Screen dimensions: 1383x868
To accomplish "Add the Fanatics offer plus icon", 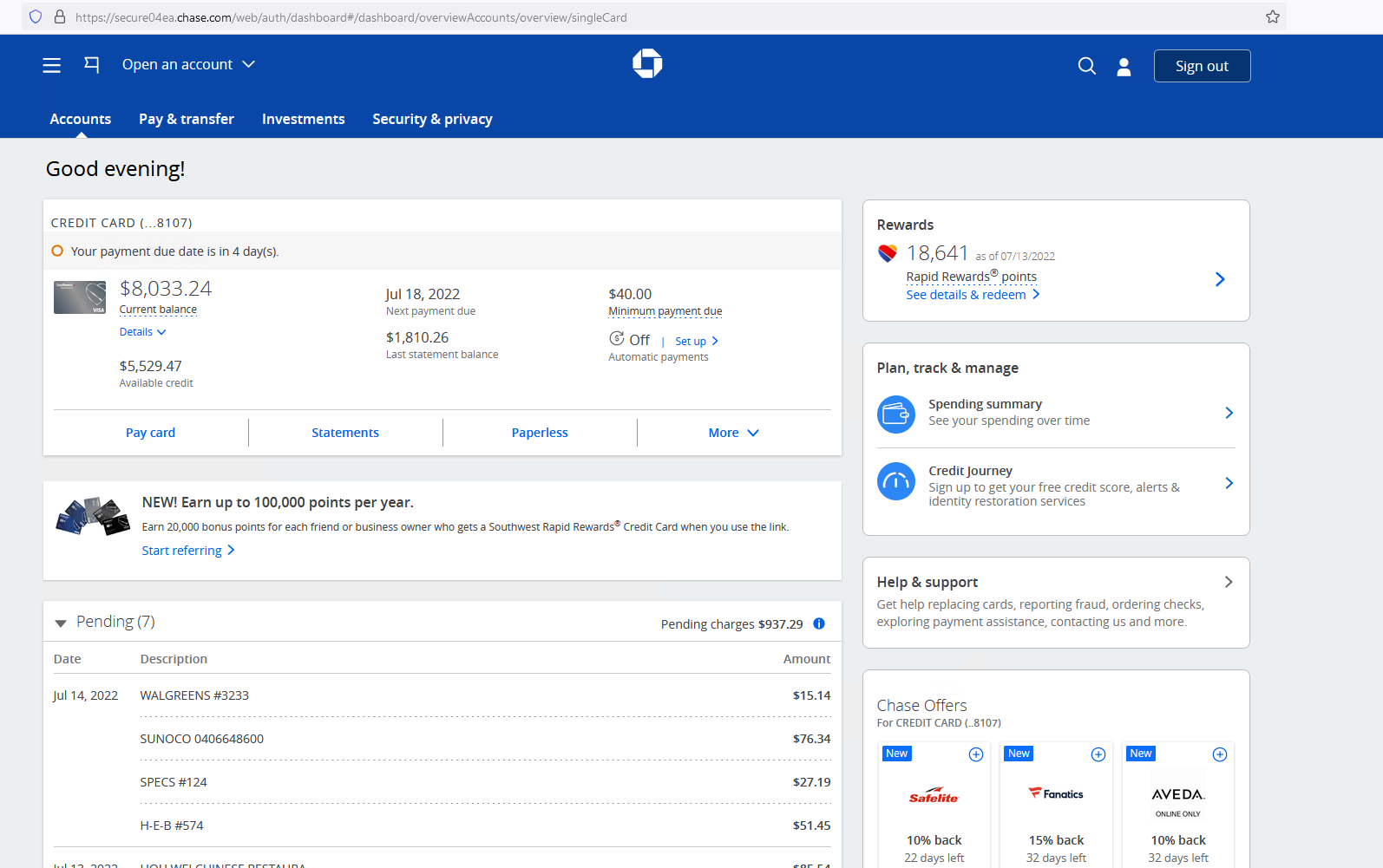I will (x=1098, y=754).
